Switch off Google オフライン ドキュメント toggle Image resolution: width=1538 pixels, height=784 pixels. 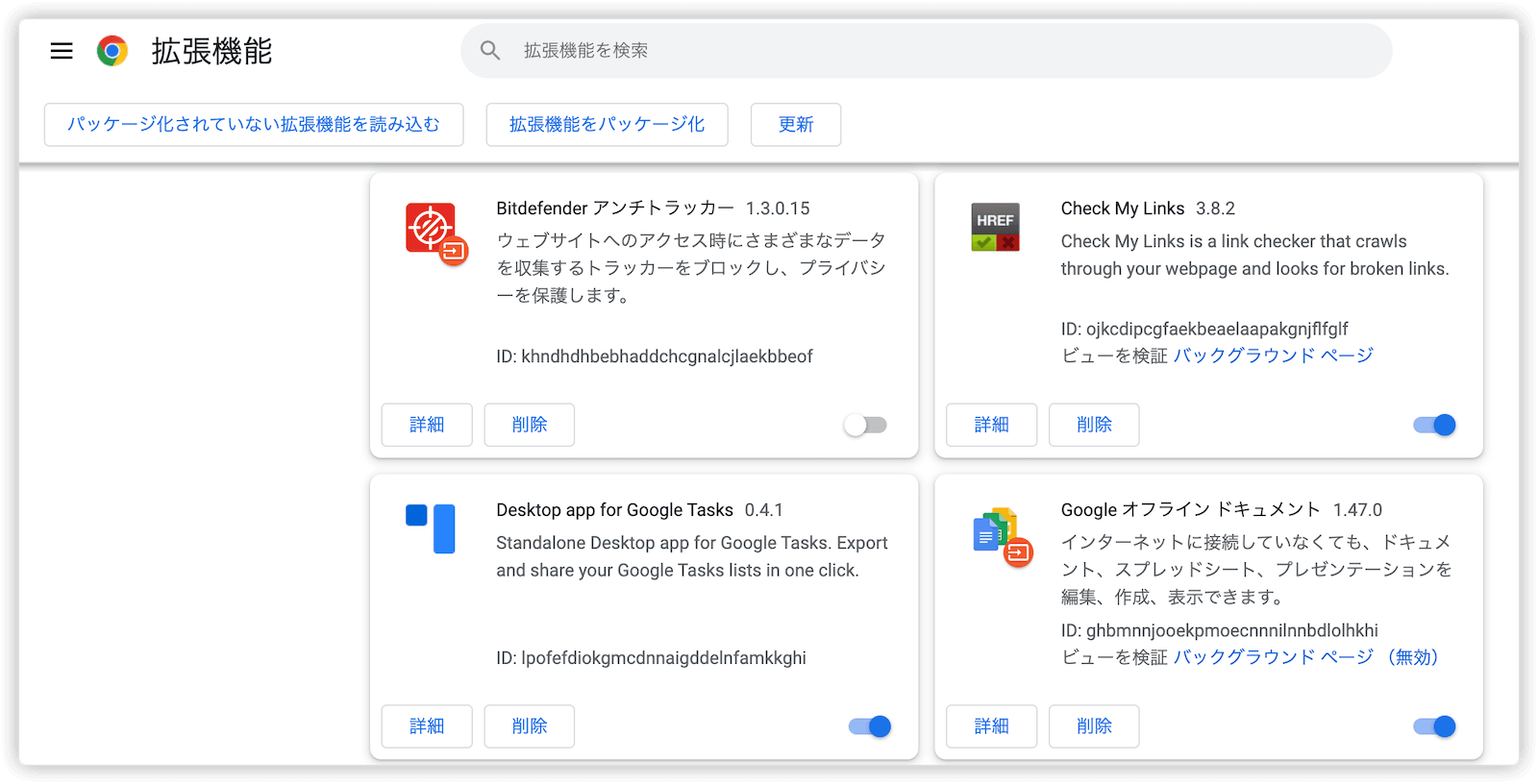[x=1434, y=726]
